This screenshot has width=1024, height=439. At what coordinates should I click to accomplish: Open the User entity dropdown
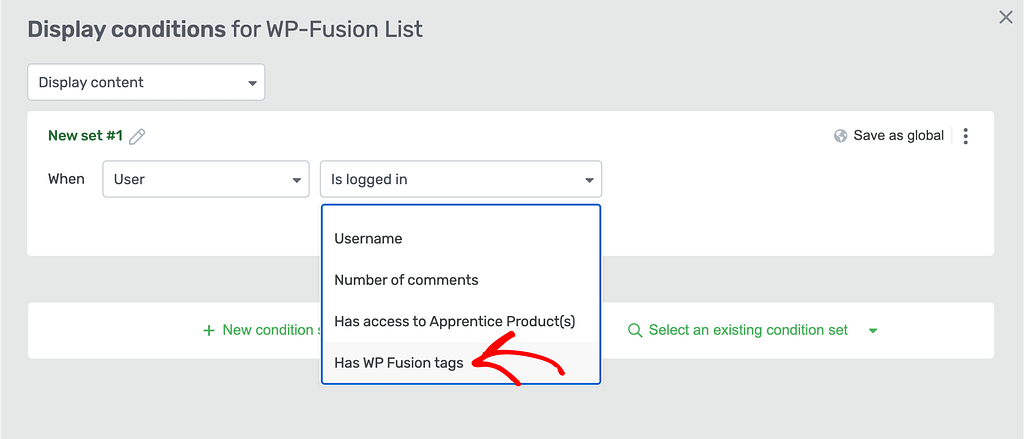206,179
